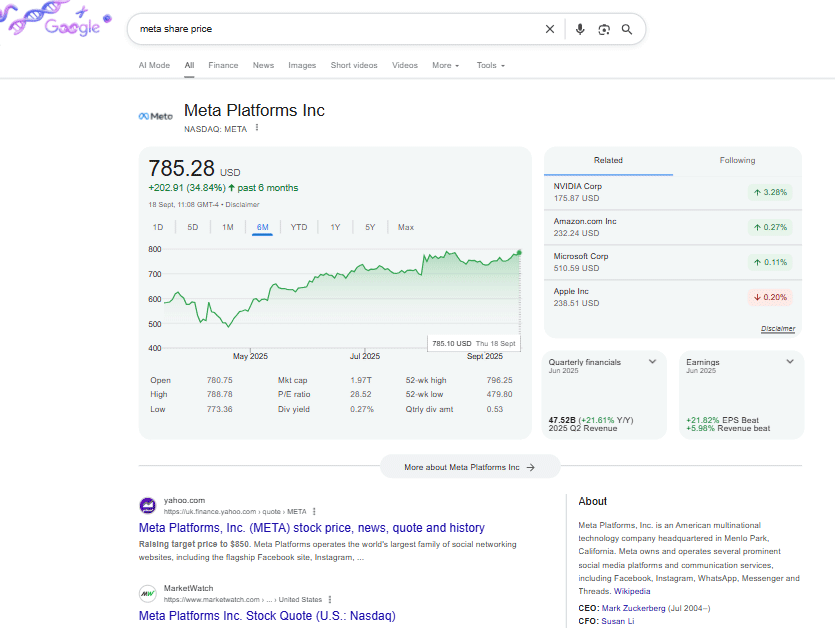835x628 pixels.
Task: Collapse the Quarterly financials panel
Action: [654, 361]
